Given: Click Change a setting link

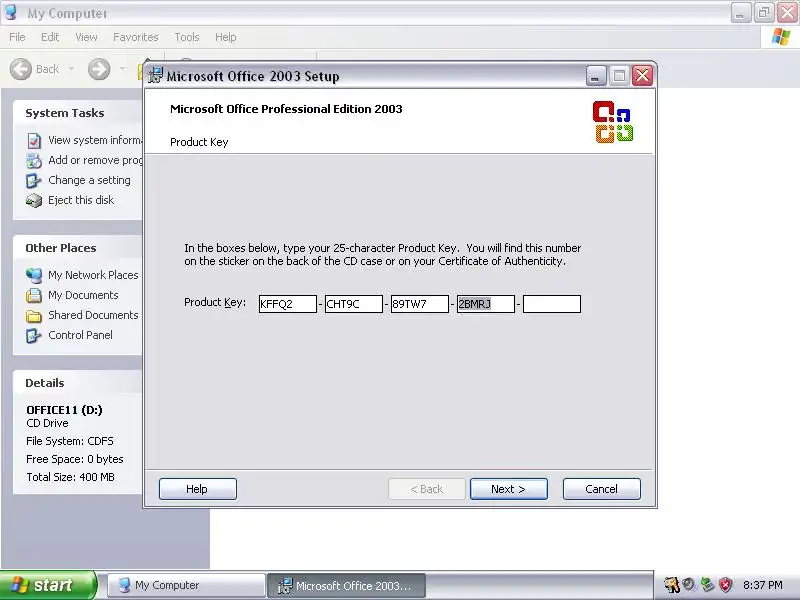Looking at the screenshot, I should (89, 180).
